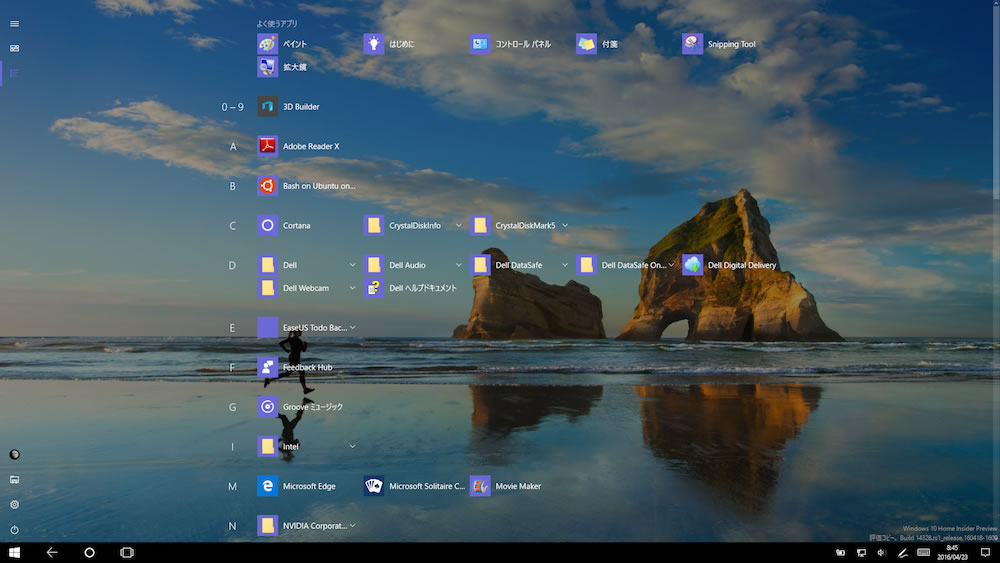The height and width of the screenshot is (563, 1000).
Task: Expand the Dell DataSafe folder
Action: pos(564,265)
